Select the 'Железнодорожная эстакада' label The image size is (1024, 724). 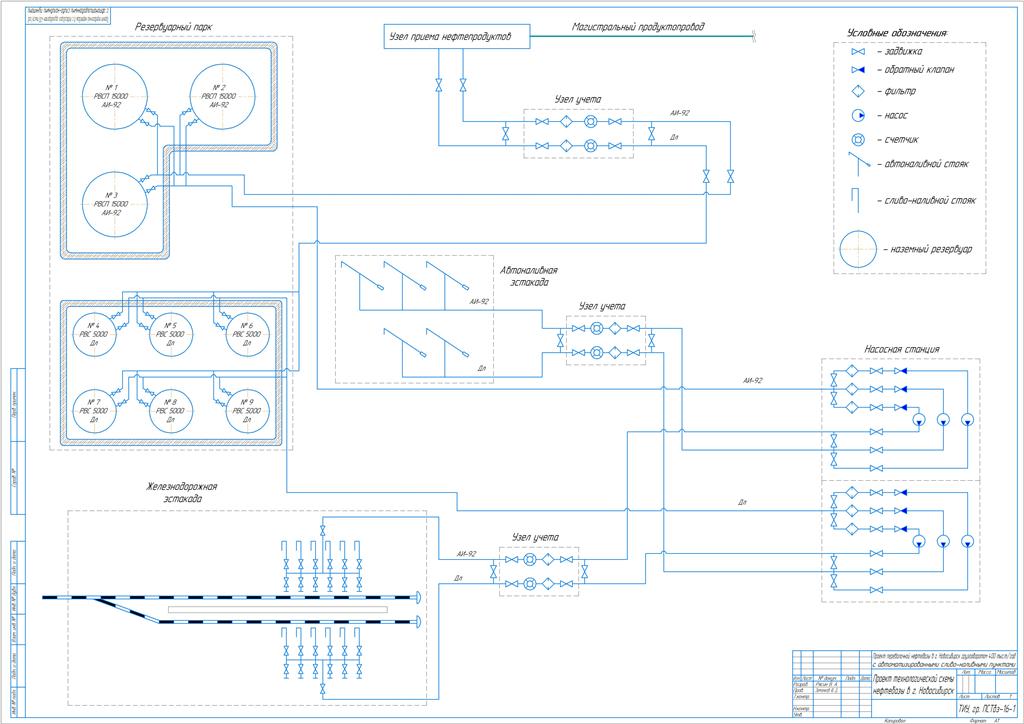pyautogui.click(x=182, y=493)
